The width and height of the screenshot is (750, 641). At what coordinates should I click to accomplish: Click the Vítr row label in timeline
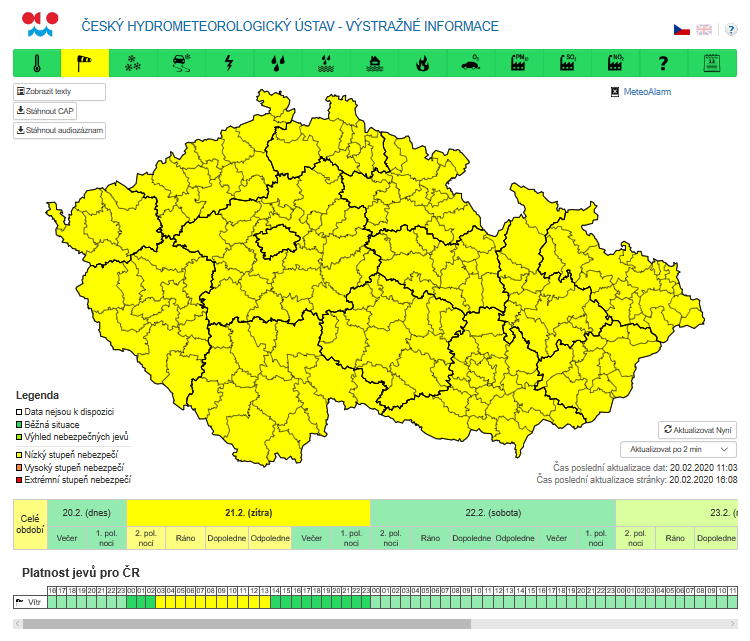(x=30, y=602)
